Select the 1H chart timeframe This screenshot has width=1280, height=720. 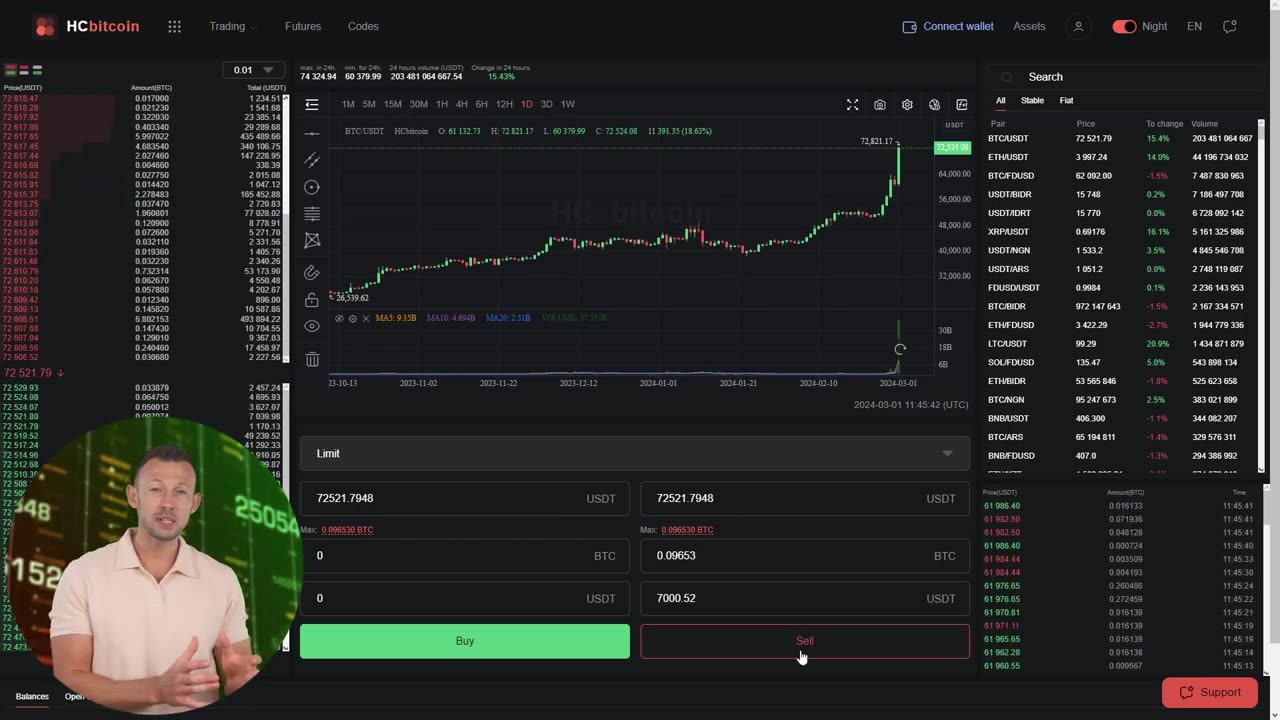442,104
